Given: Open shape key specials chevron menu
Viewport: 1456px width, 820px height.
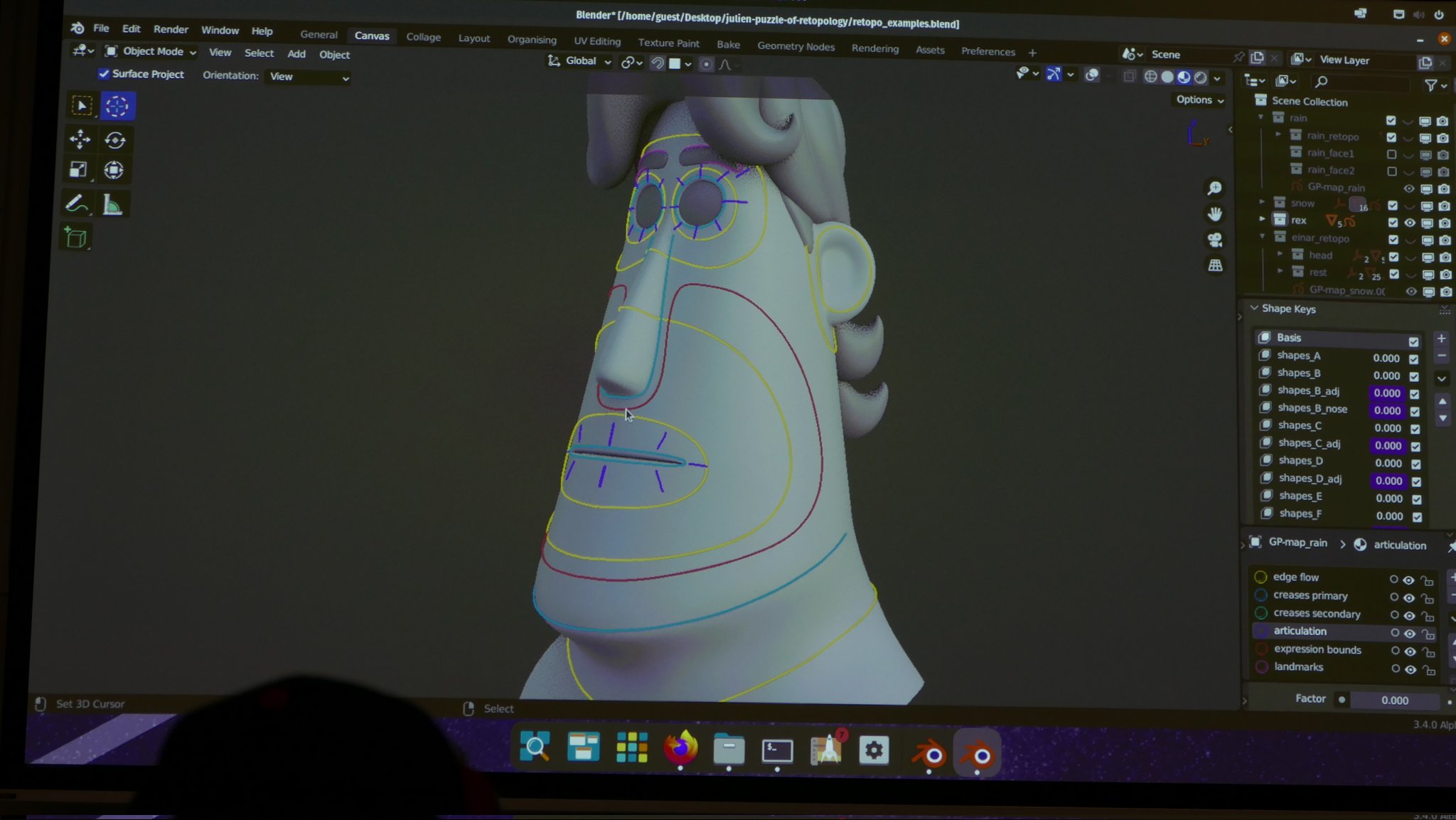Looking at the screenshot, I should [1442, 378].
